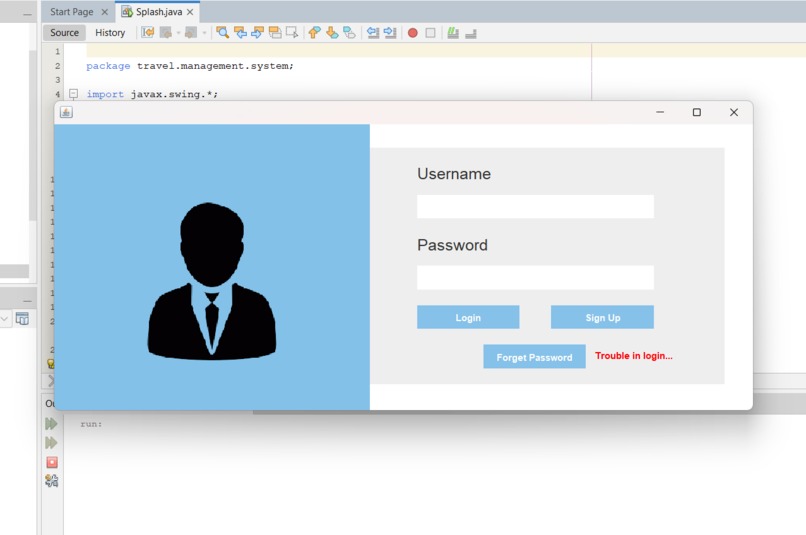Click the 'Username' label
Viewport: 806px width, 535px height.
454,174
